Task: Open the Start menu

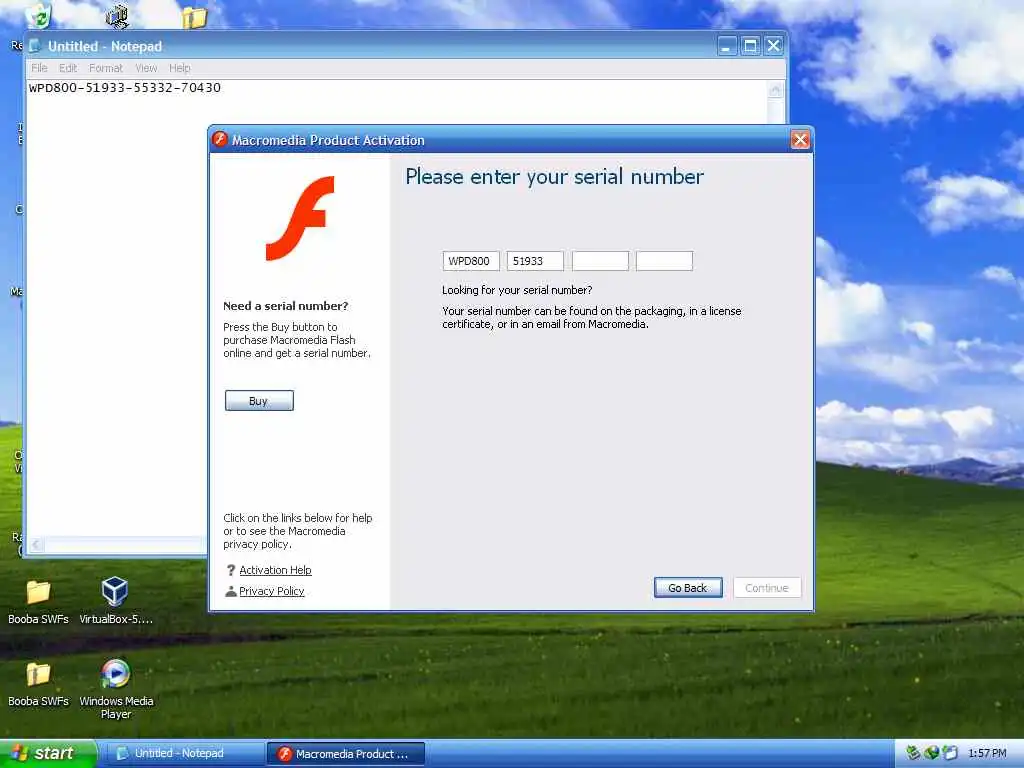Action: [x=48, y=754]
